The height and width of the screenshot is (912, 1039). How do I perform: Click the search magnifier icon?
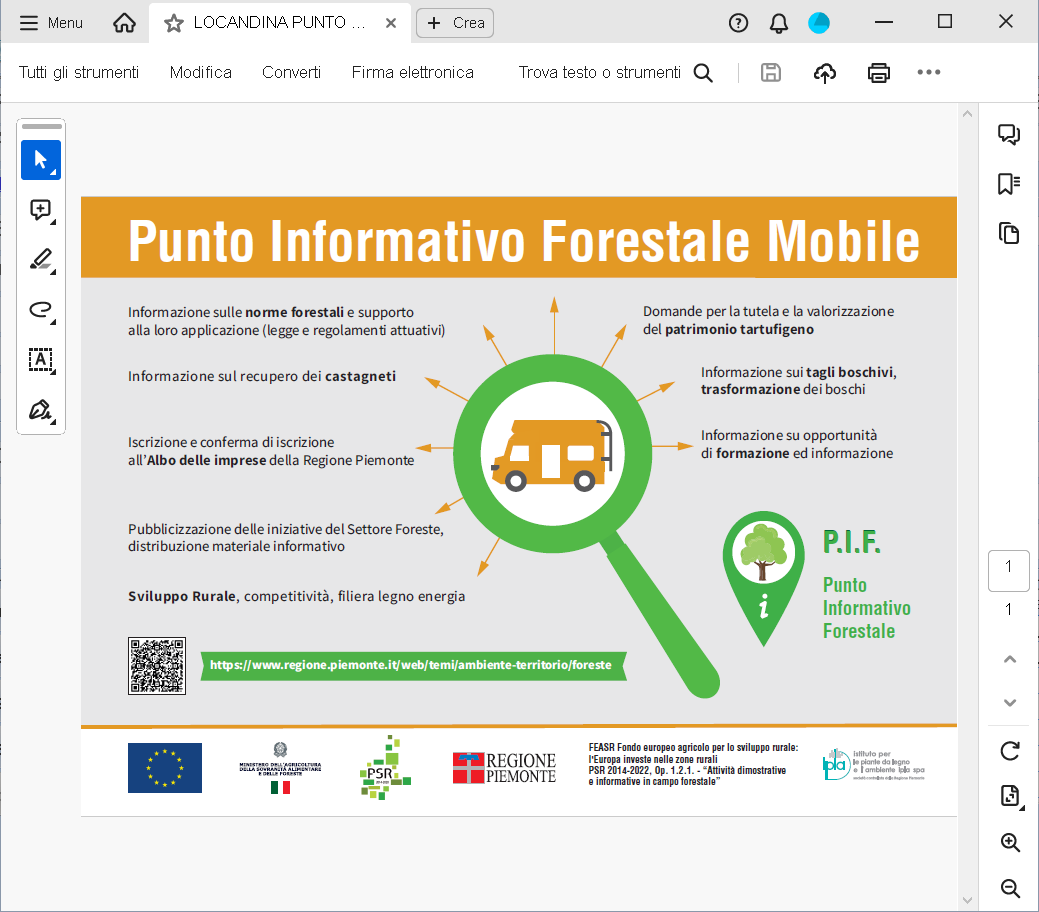point(703,72)
